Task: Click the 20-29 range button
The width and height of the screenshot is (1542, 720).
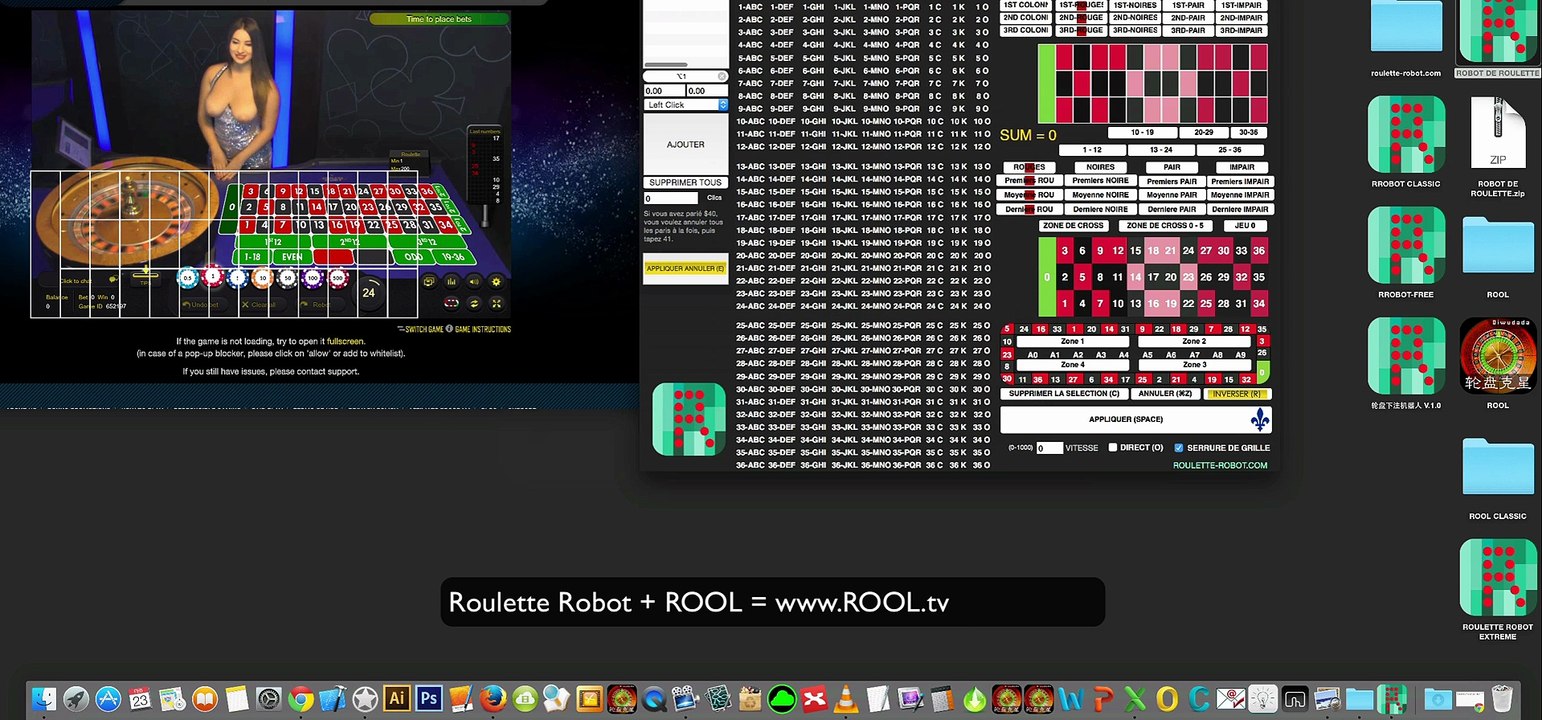Action: 1203,132
